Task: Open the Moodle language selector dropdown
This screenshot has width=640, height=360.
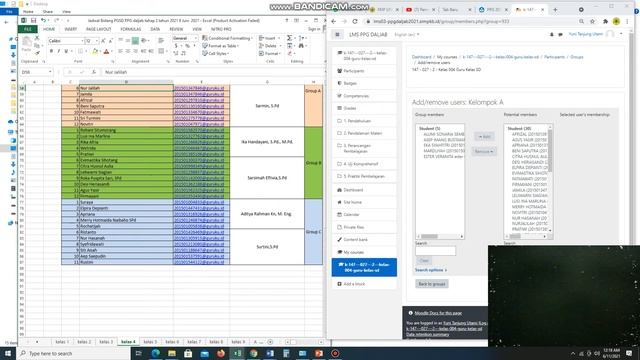Action: [407, 35]
